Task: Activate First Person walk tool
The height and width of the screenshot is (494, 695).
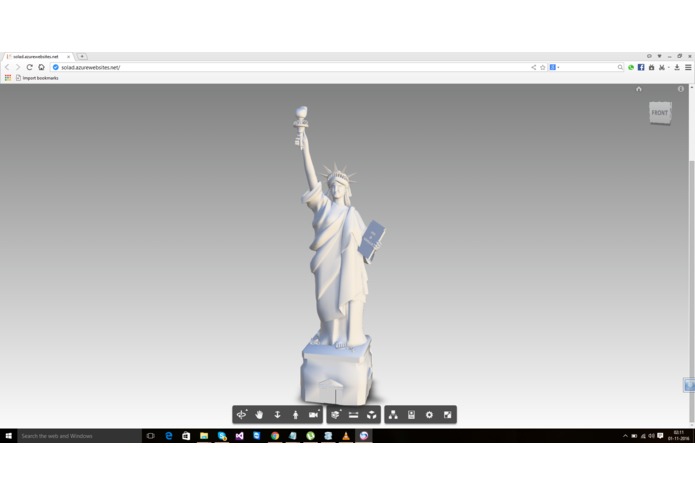Action: point(295,415)
